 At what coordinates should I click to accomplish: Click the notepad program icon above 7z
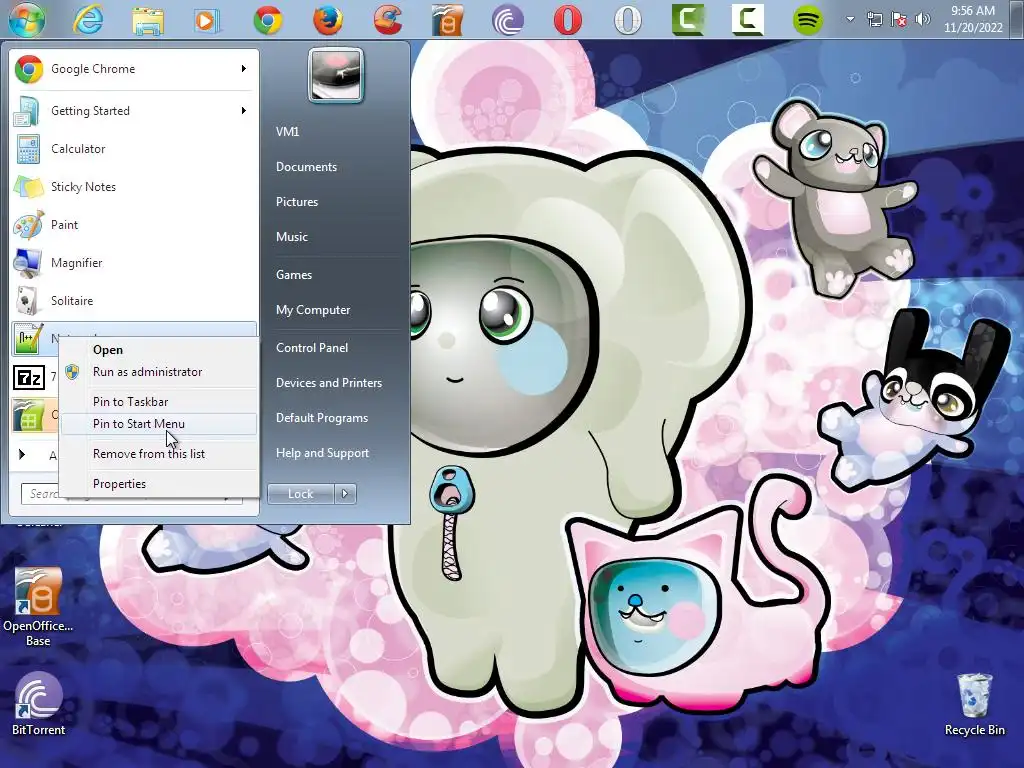point(29,338)
